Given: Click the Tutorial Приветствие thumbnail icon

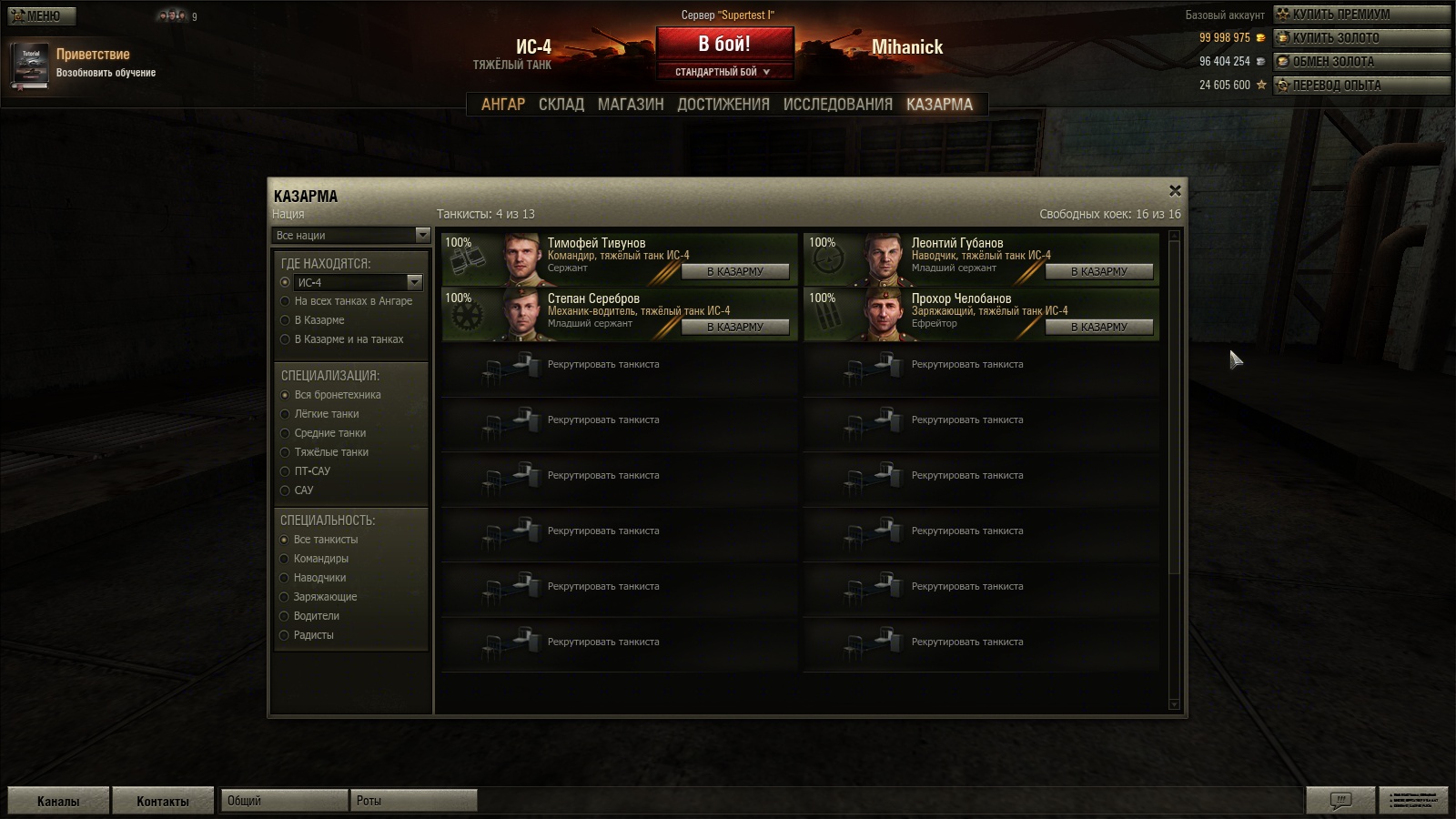Looking at the screenshot, I should tap(30, 66).
